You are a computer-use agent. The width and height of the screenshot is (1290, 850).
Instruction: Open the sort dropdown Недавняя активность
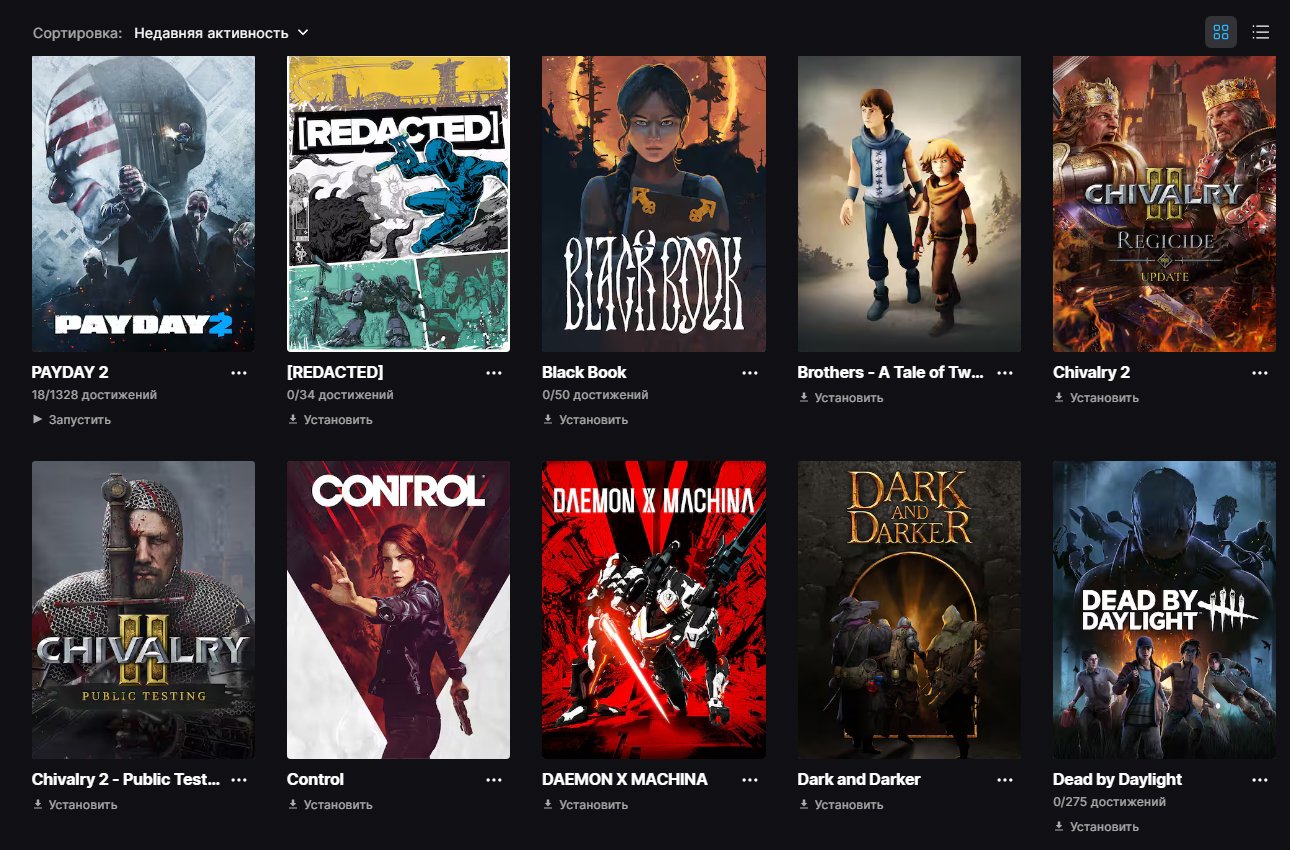tap(221, 33)
